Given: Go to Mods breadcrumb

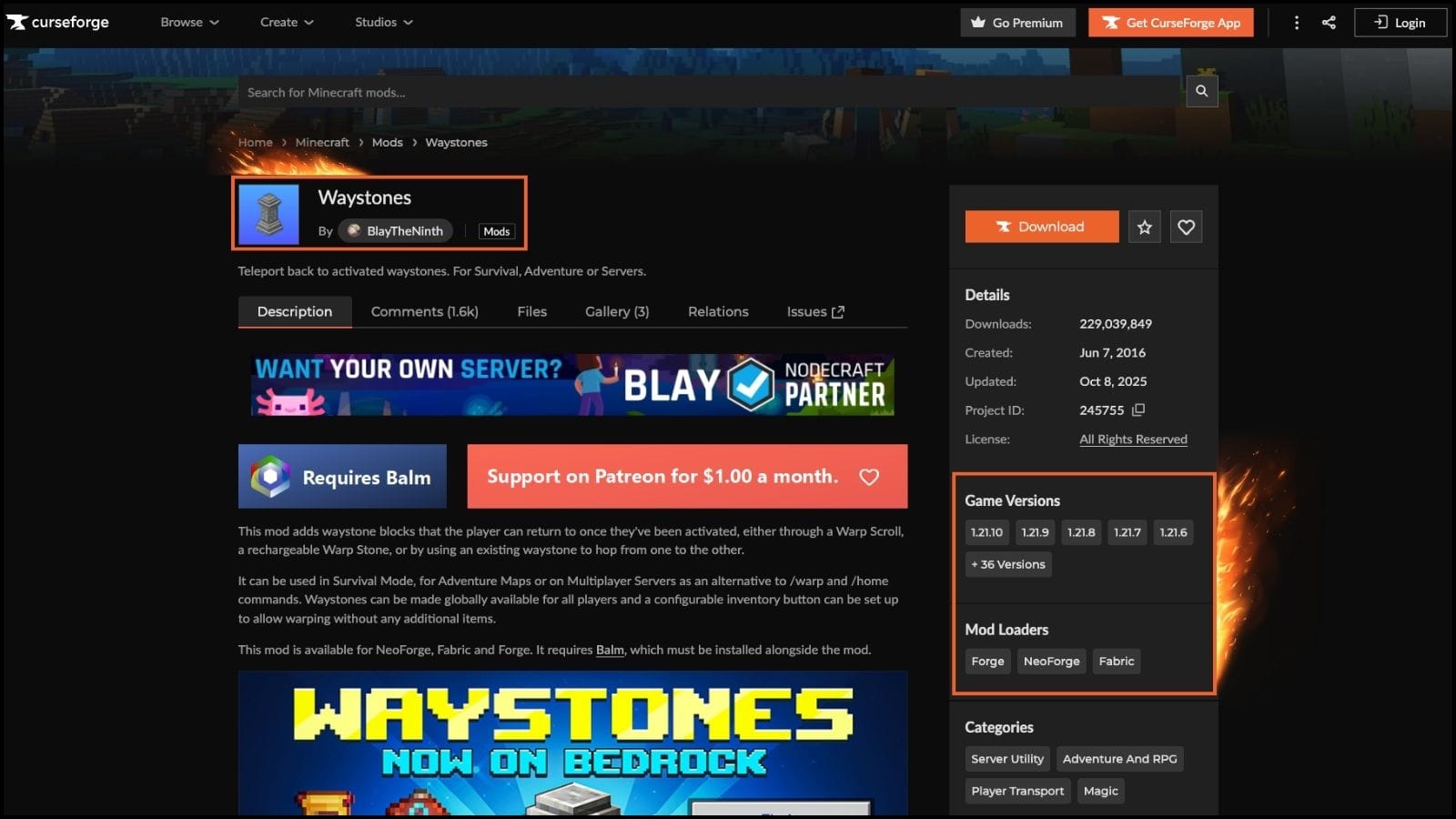Looking at the screenshot, I should pyautogui.click(x=387, y=143).
